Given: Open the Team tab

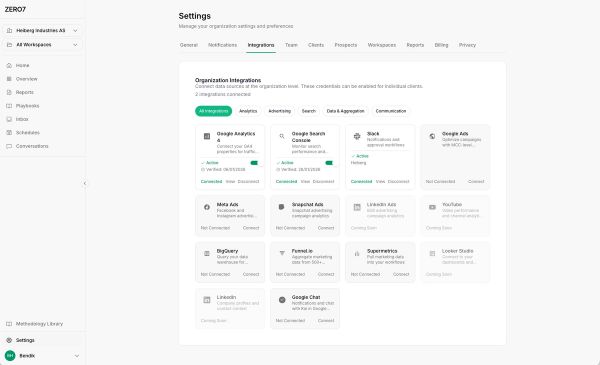Looking at the screenshot, I should tap(291, 45).
